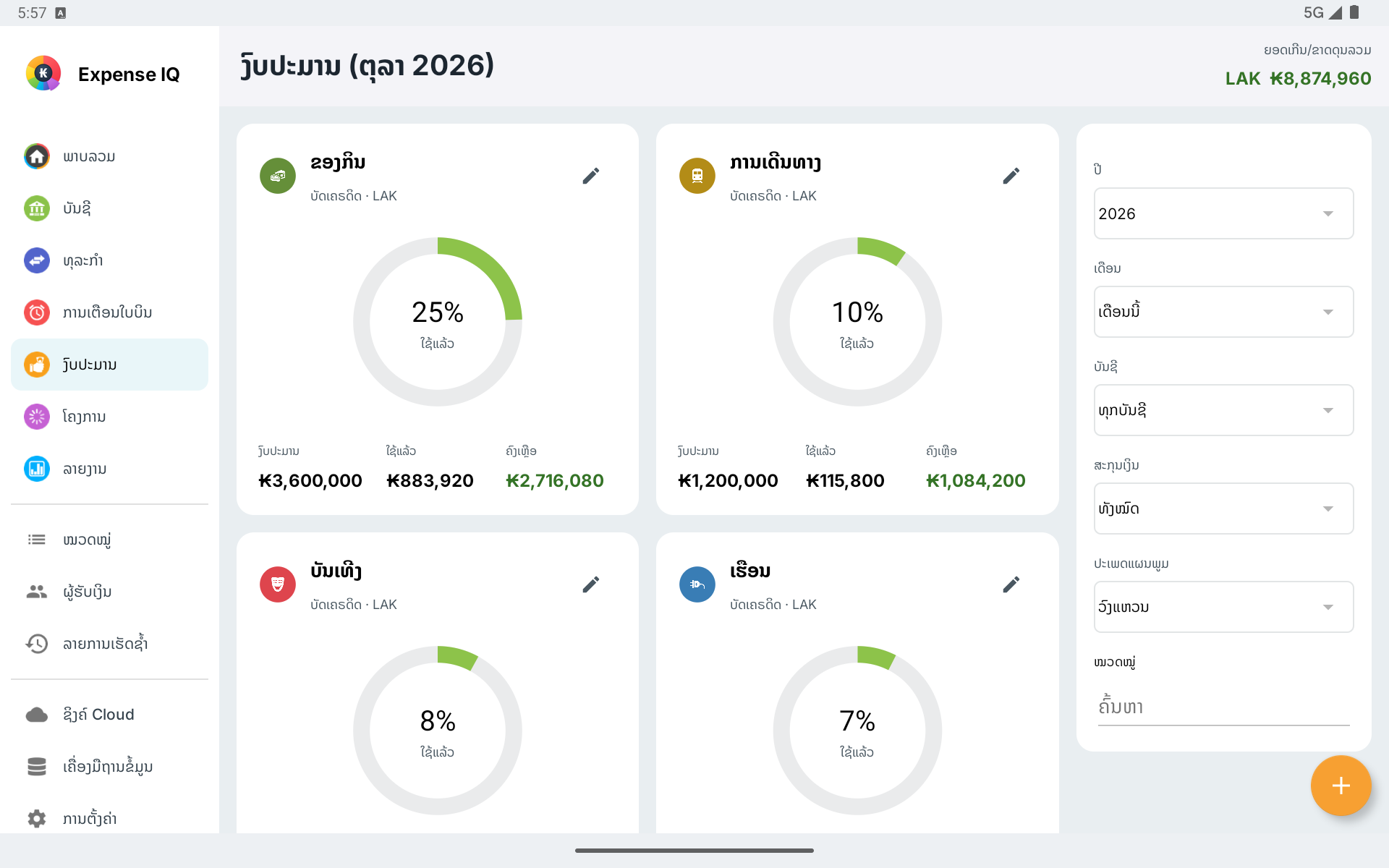Click the ຄົ້ນຫາ category search field
The image size is (1389, 868).
coord(1223,706)
